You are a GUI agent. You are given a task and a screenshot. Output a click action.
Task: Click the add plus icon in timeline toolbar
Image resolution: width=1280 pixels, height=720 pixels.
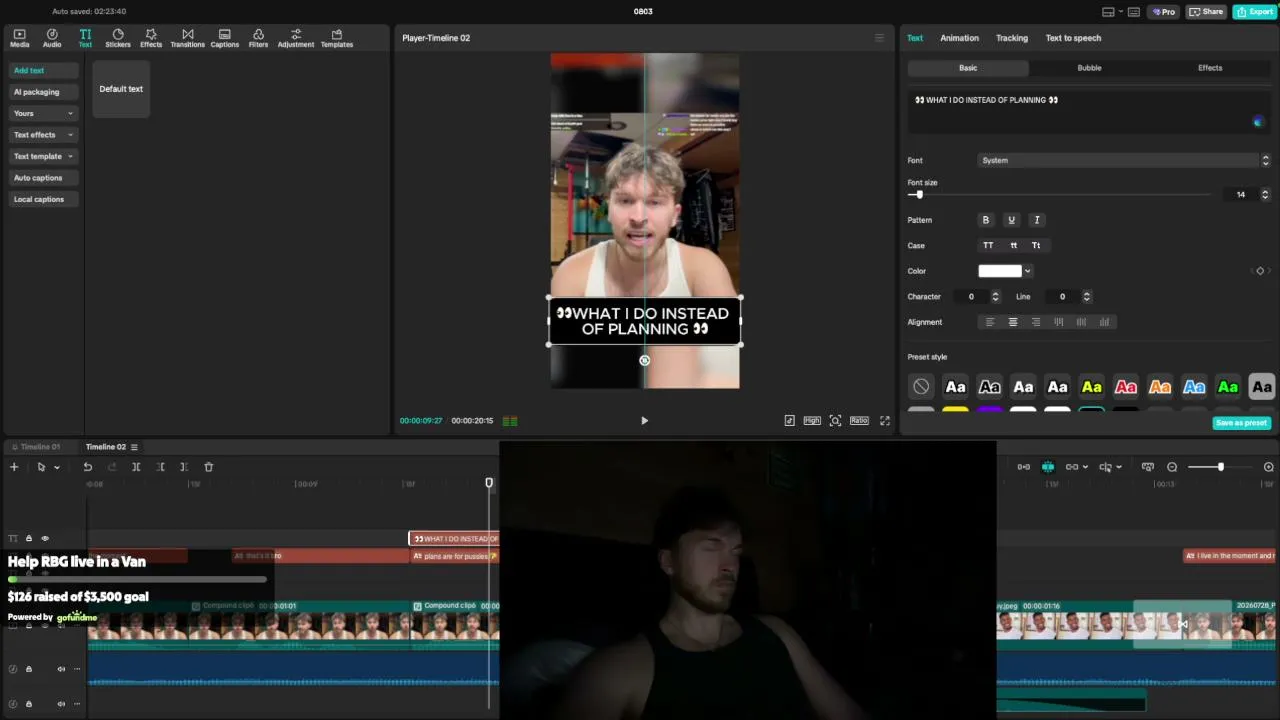click(14, 467)
